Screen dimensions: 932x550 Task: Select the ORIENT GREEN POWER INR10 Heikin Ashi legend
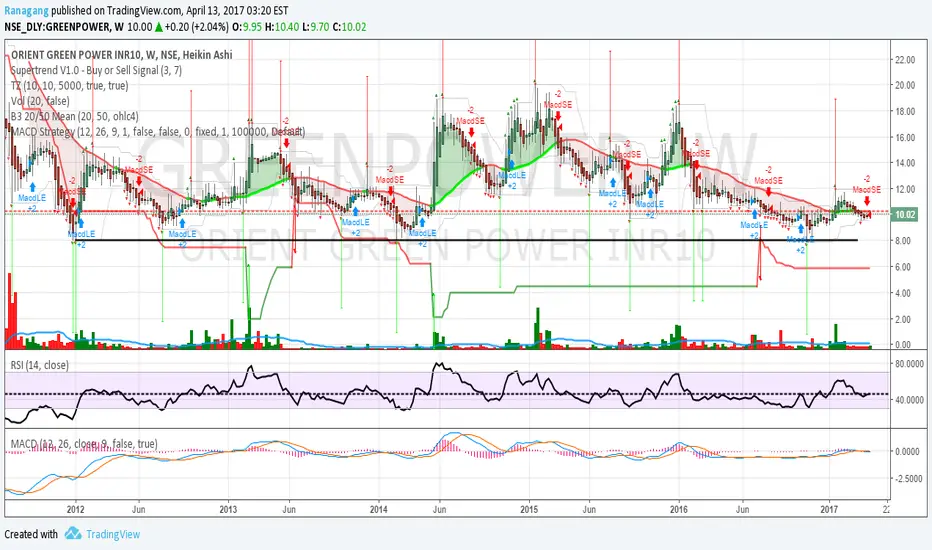[x=122, y=55]
